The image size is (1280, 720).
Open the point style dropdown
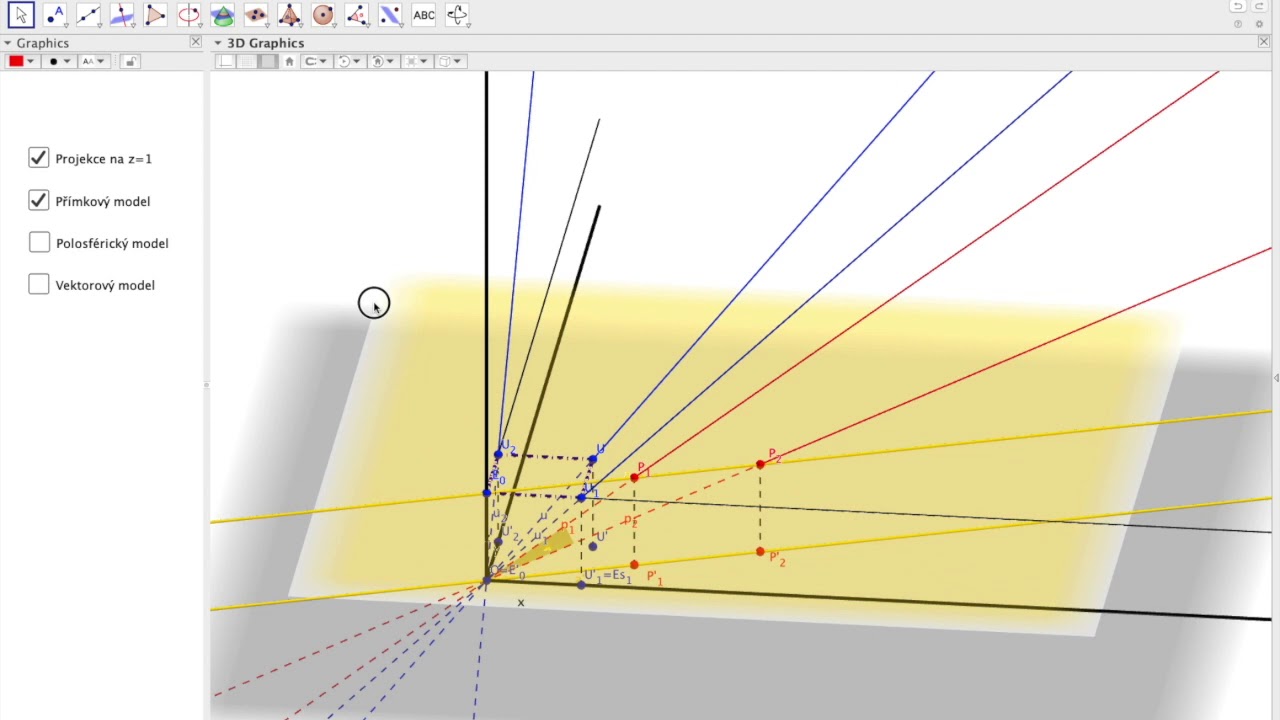click(59, 61)
